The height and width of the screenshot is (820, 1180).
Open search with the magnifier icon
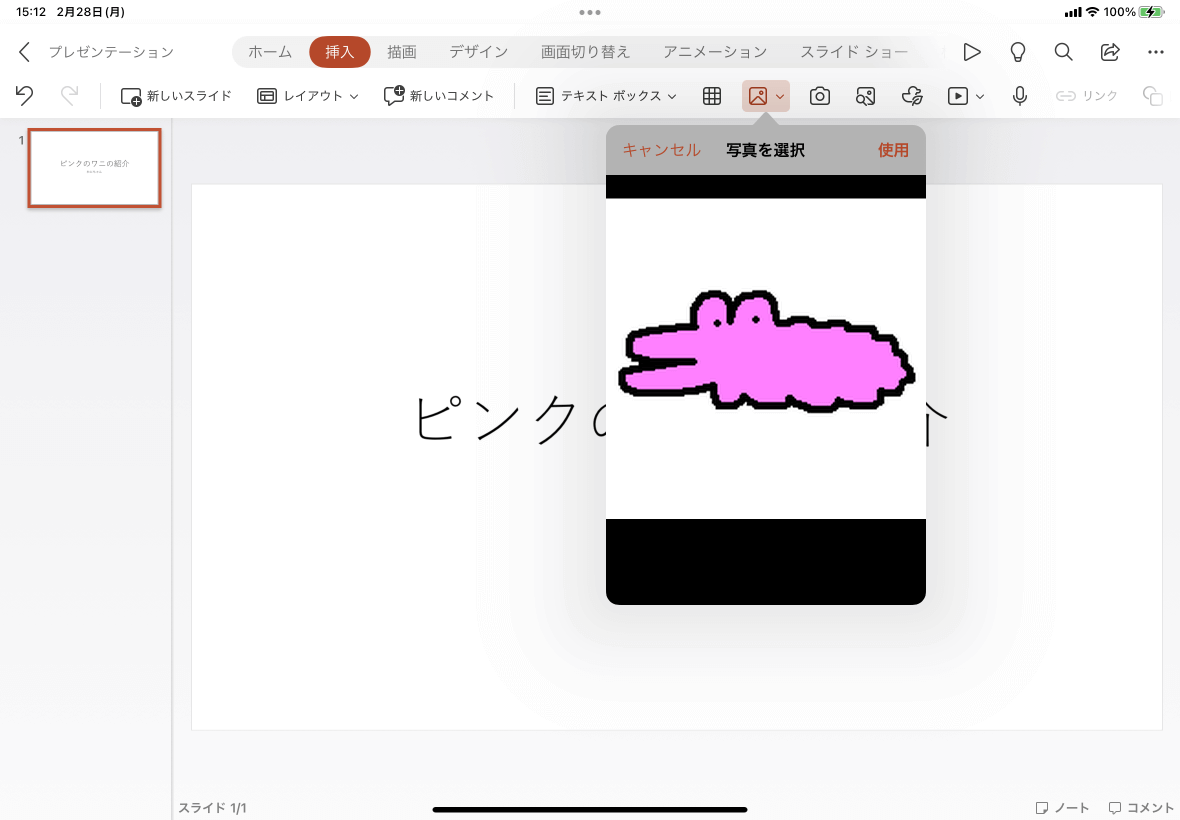coord(1063,51)
